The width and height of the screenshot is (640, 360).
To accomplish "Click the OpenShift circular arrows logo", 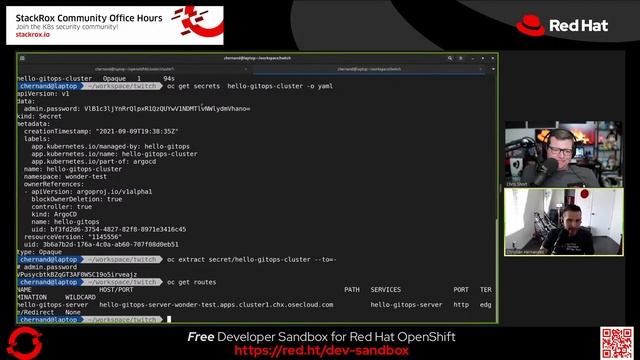I will coord(24,343).
